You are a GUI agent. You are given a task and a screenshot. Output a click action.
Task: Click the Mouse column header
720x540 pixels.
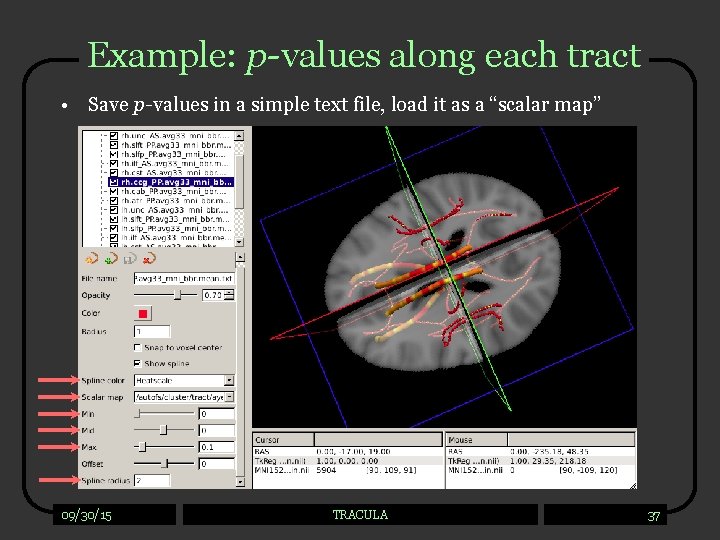click(477, 439)
